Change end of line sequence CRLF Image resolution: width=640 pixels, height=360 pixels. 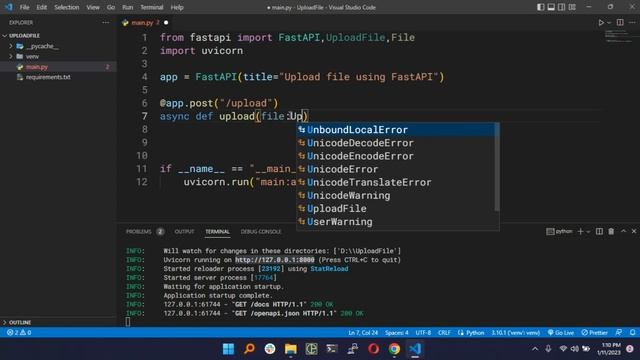[444, 333]
